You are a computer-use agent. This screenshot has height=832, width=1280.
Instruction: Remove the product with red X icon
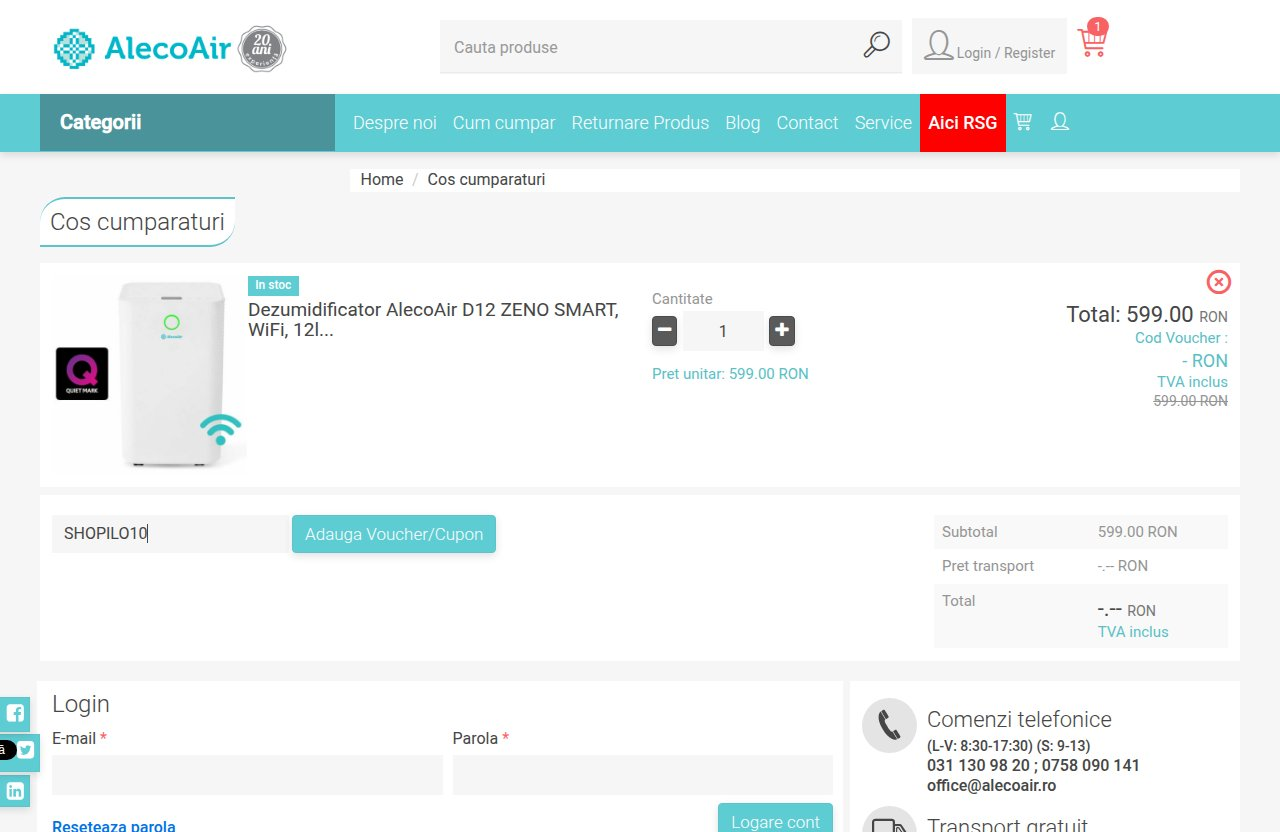coord(1218,282)
